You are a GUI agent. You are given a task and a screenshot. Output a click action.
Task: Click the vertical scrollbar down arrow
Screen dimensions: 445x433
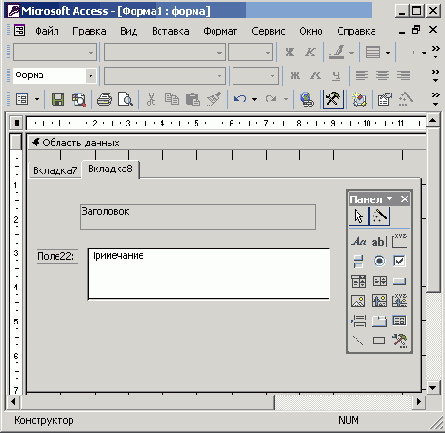click(433, 388)
